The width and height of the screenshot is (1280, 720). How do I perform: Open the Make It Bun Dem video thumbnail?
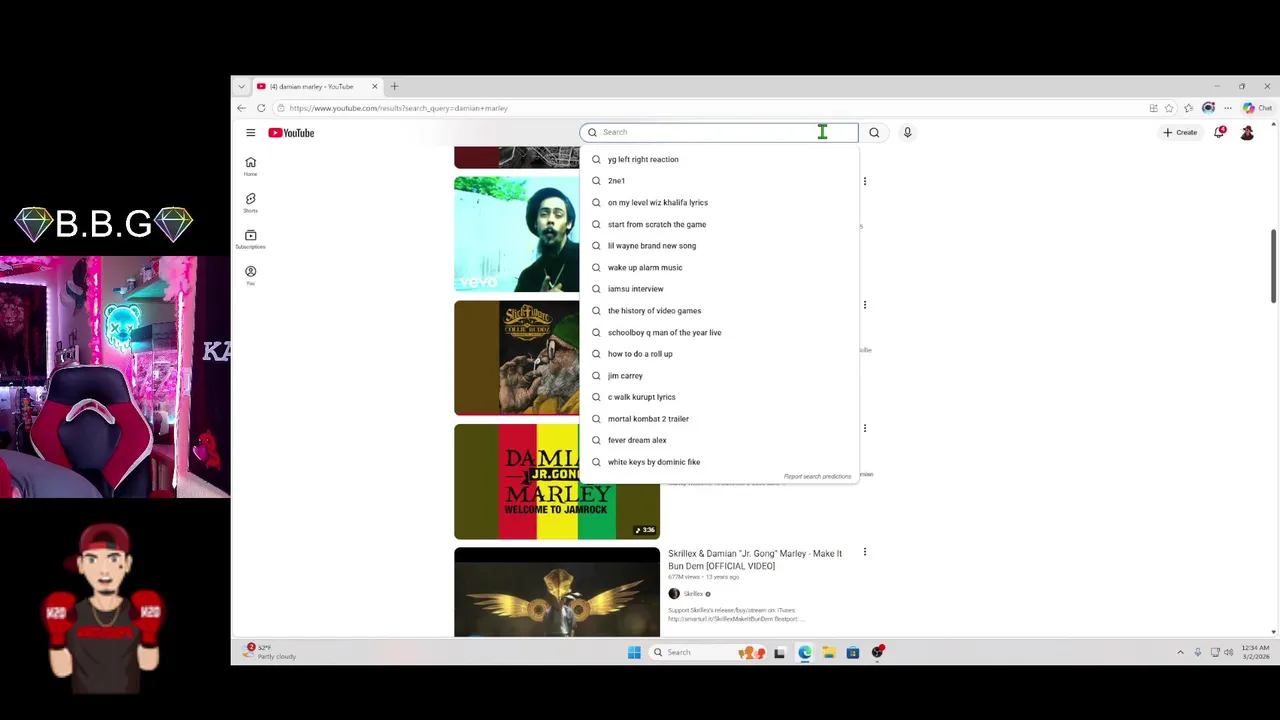pos(557,592)
